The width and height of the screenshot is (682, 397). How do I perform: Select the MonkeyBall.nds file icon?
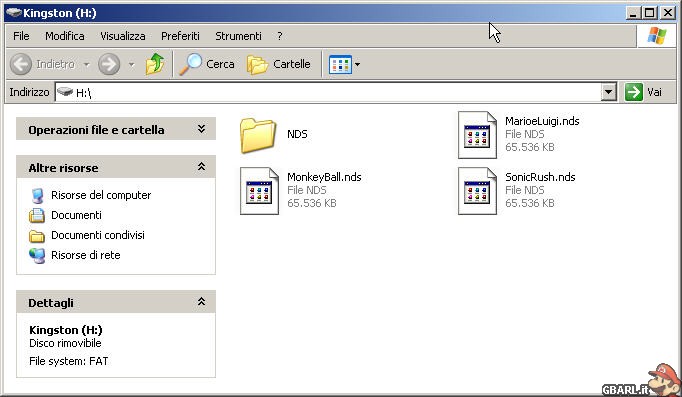259,191
